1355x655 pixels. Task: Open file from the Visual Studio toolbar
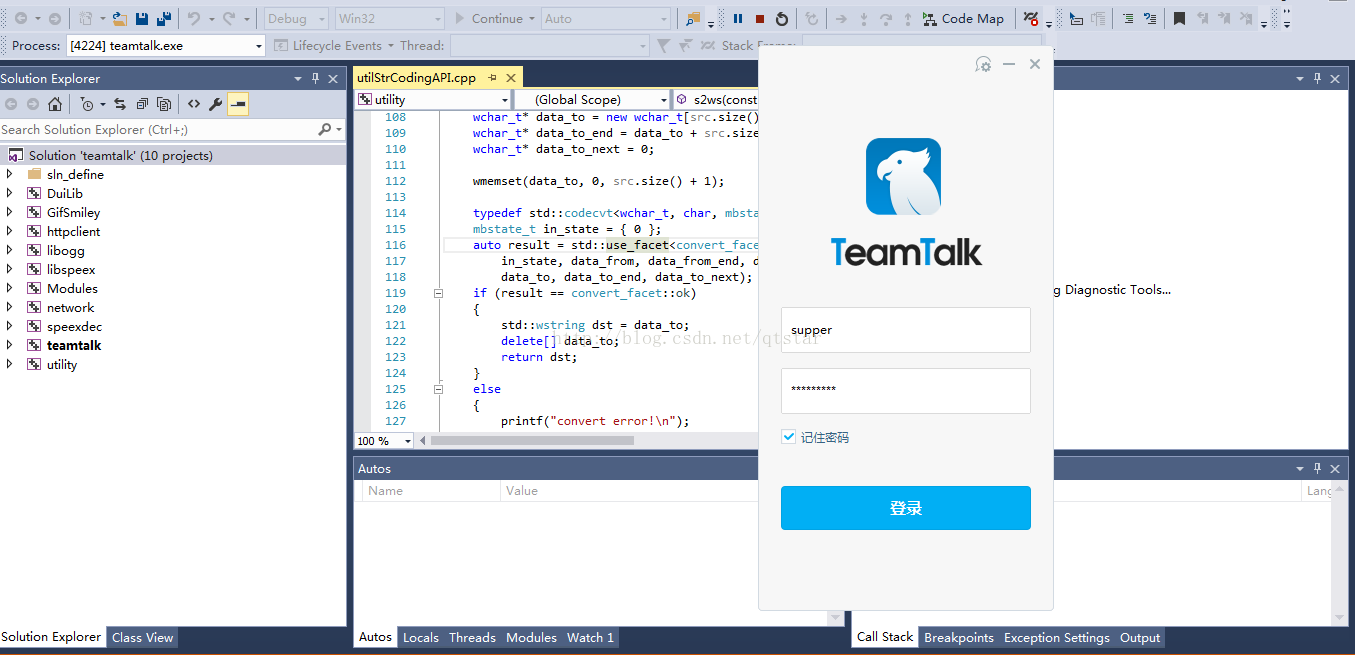tap(120, 18)
